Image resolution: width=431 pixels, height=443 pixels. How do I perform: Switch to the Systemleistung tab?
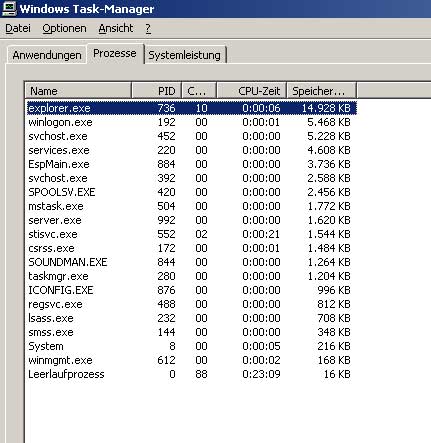coord(185,55)
